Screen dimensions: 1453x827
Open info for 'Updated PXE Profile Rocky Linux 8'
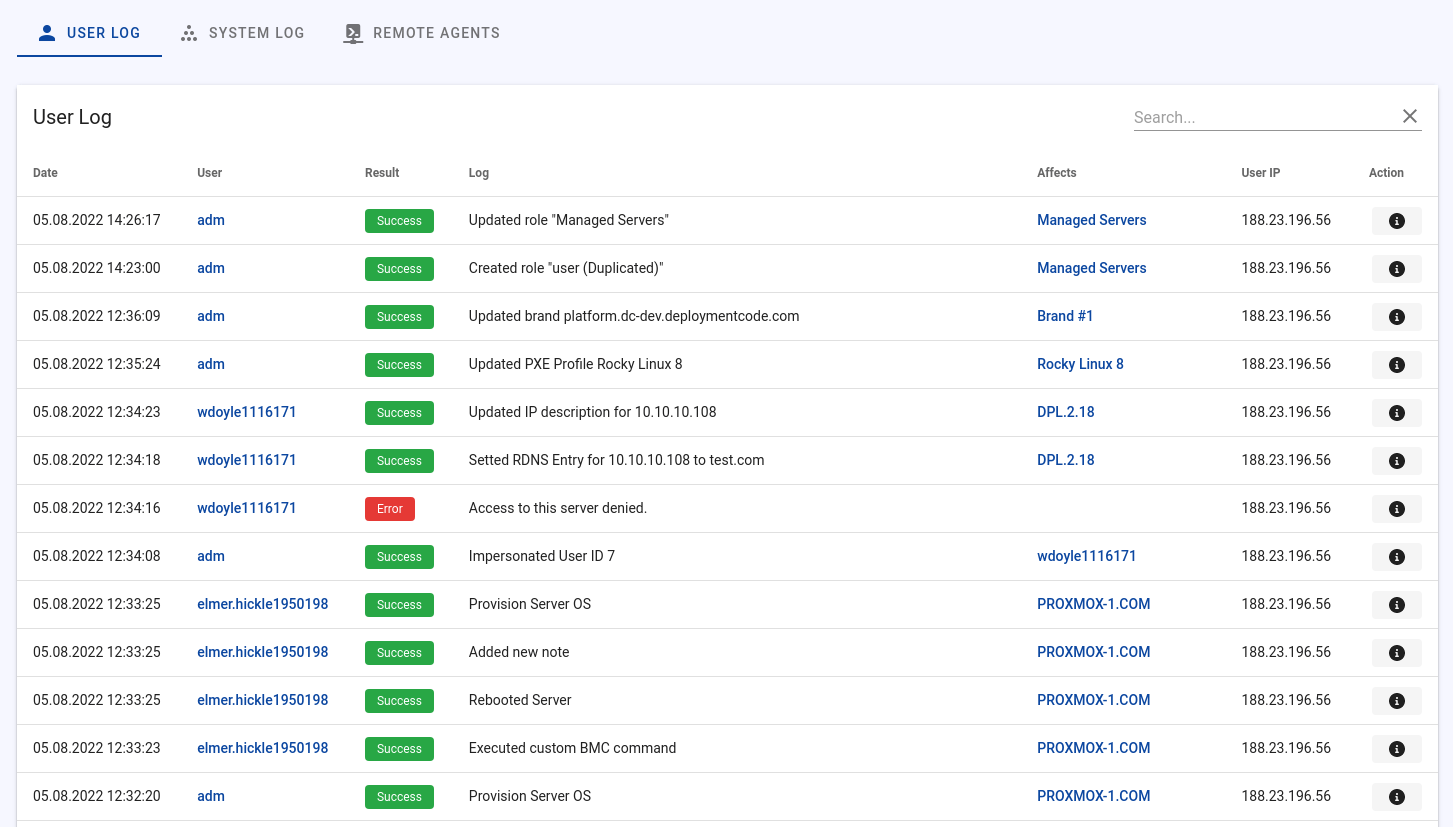tap(1396, 365)
